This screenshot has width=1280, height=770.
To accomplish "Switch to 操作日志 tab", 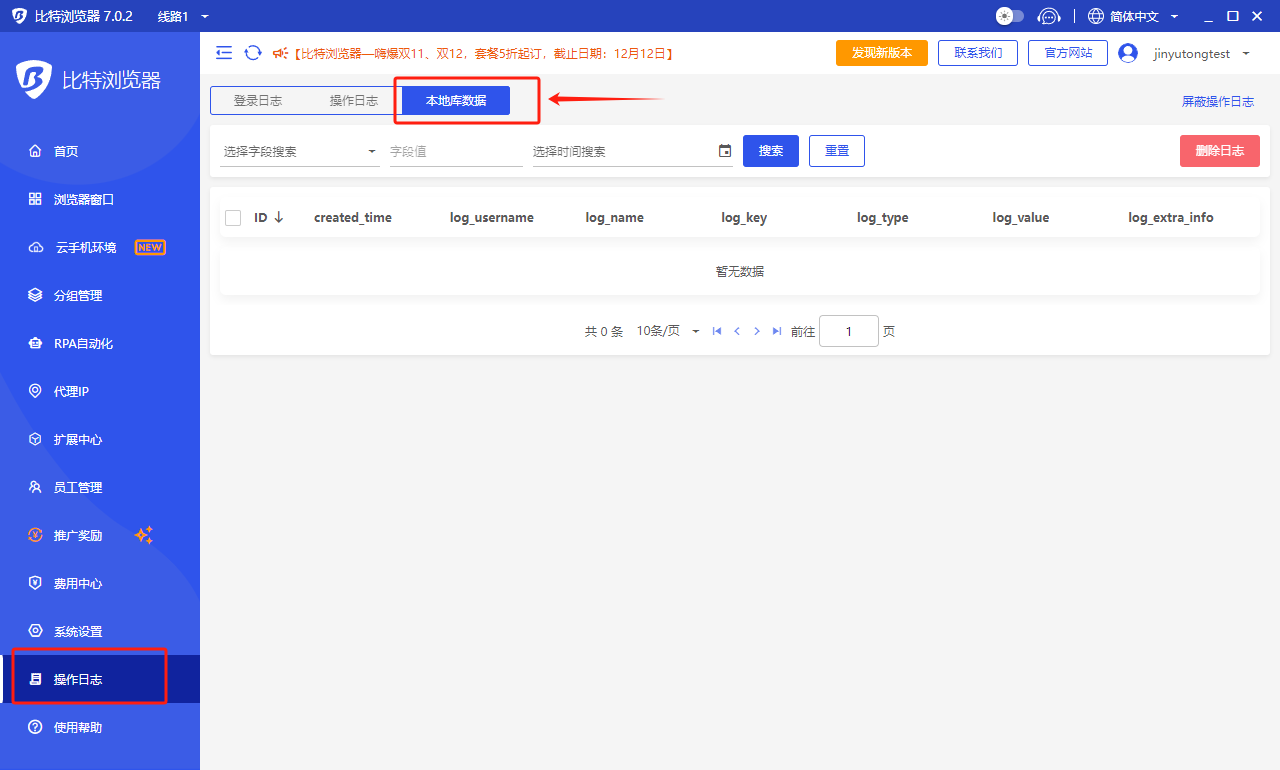I will pos(354,100).
